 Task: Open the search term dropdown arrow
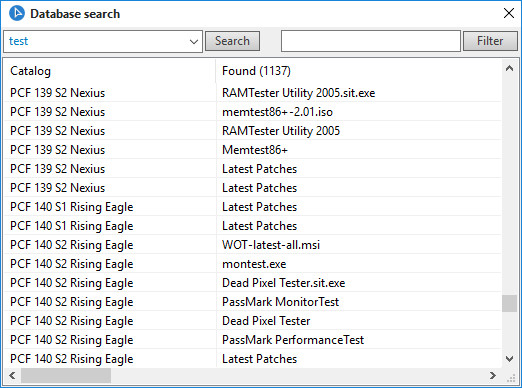(194, 42)
